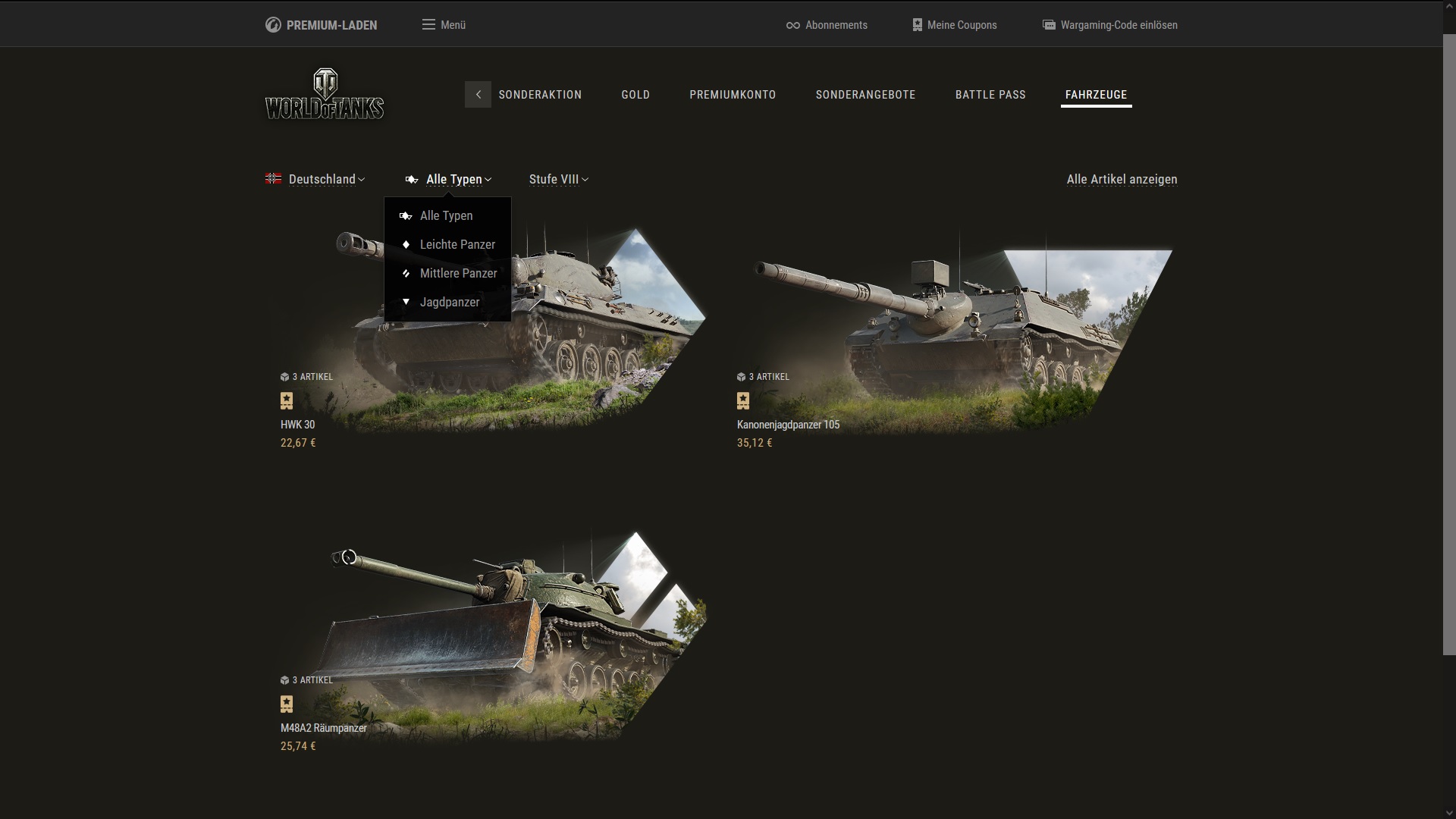Select Leichte Panzer from type list

point(457,244)
